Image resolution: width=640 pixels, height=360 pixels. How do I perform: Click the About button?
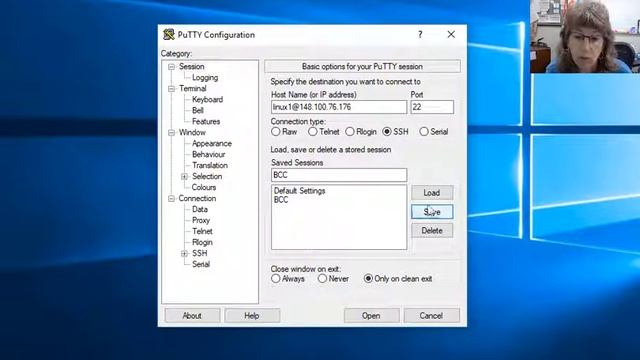(192, 316)
